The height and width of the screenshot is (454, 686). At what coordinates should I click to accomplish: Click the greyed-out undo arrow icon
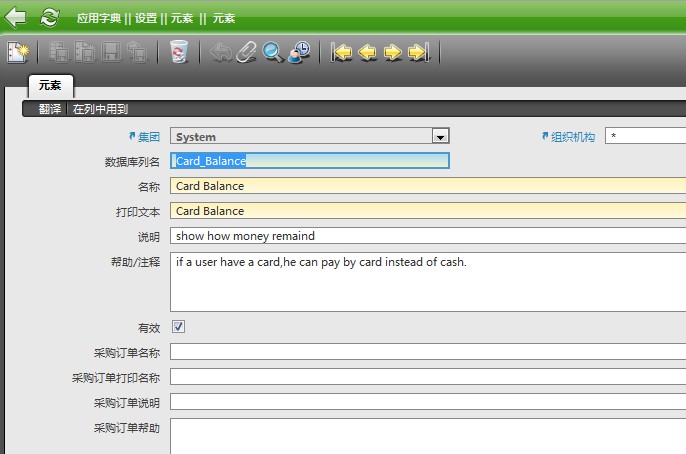point(221,52)
